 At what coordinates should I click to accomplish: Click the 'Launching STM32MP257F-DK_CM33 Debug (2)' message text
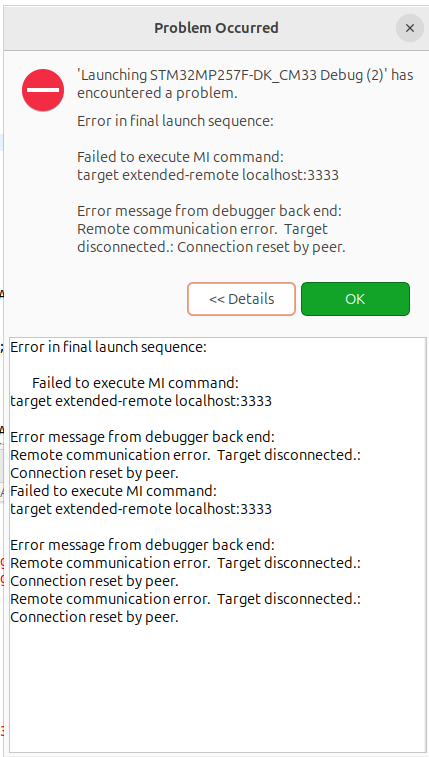(245, 84)
